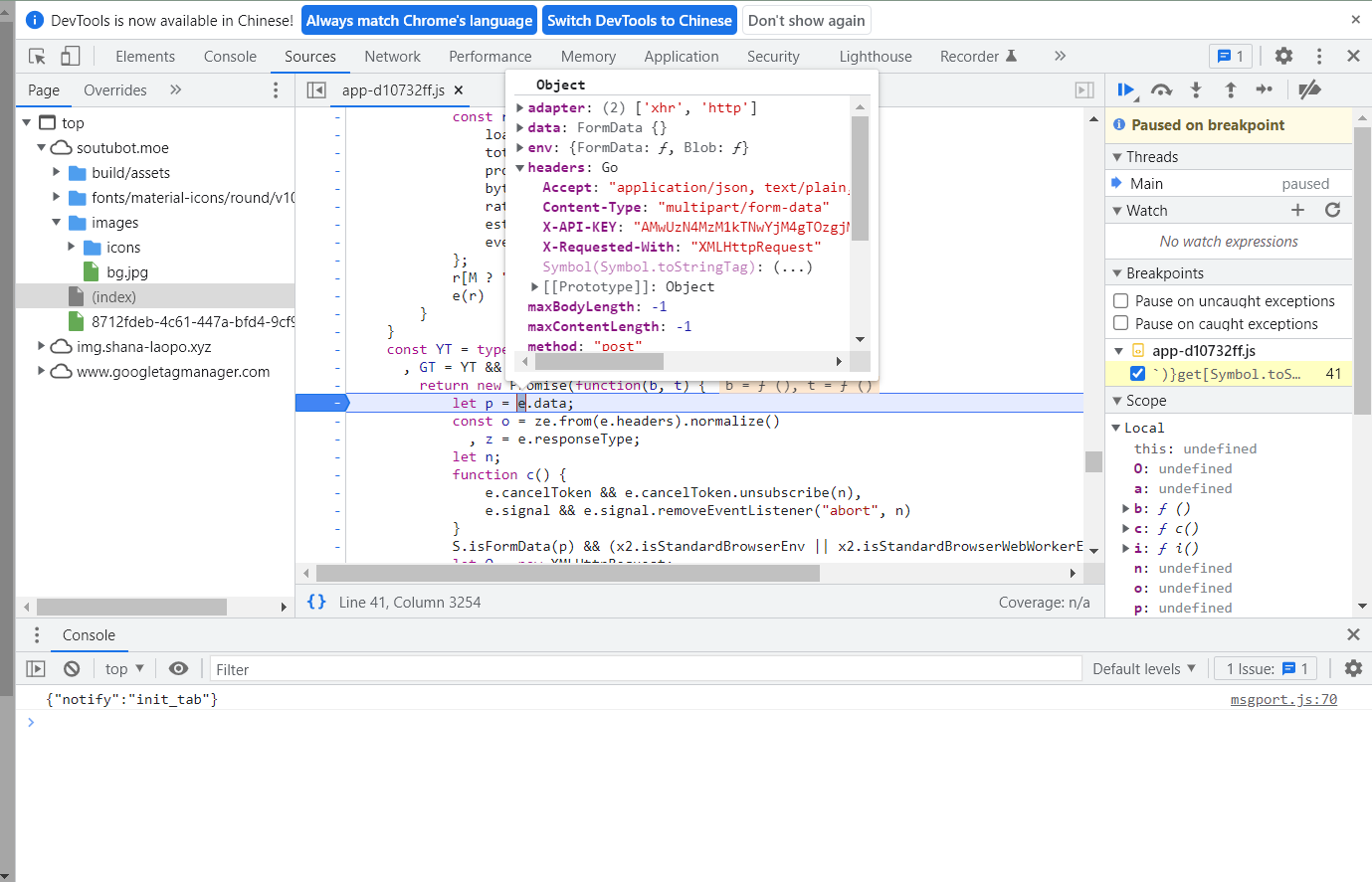Create a live expression with eye icon

pyautogui.click(x=178, y=669)
